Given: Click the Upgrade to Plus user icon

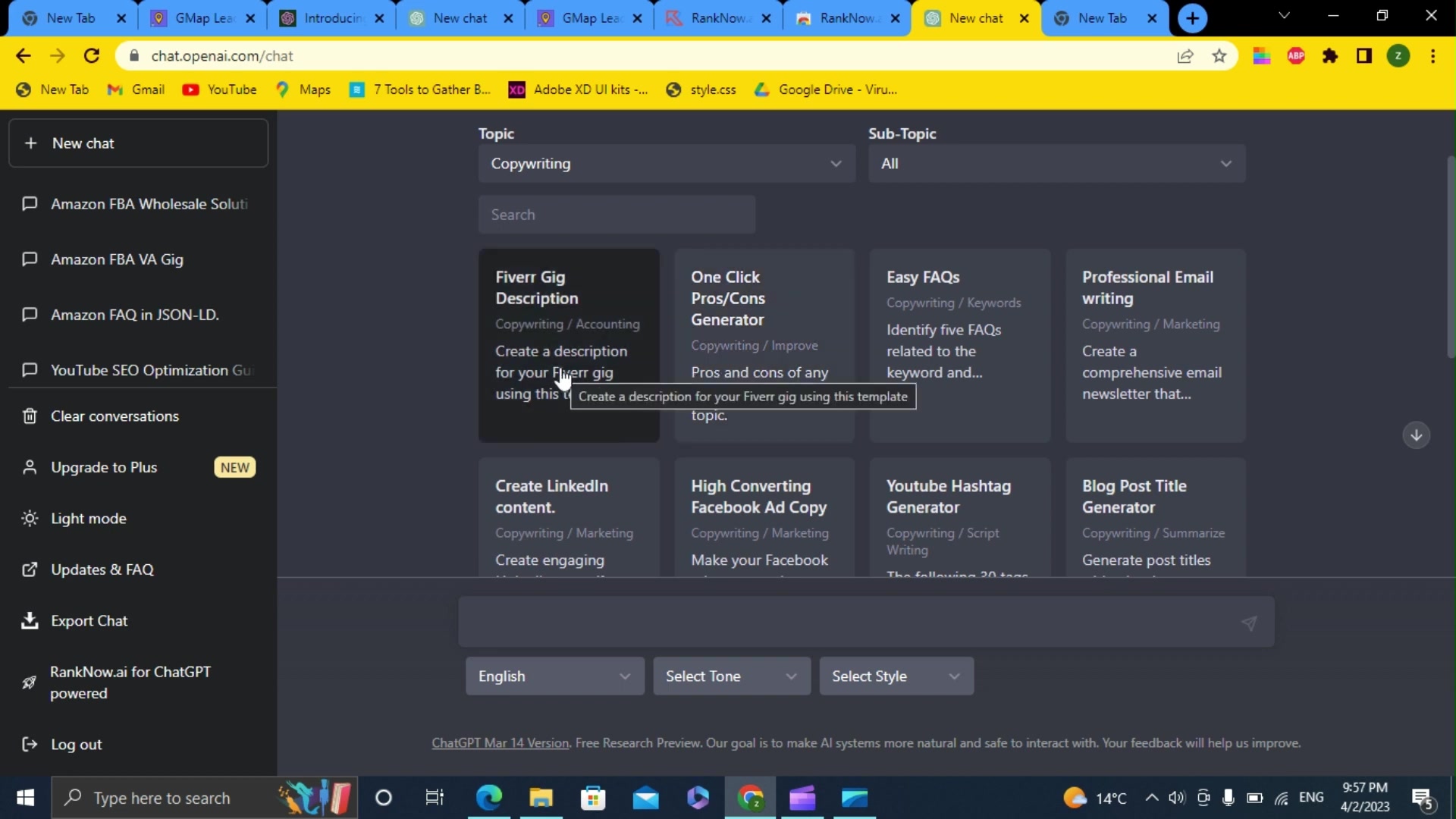Looking at the screenshot, I should pos(30,467).
